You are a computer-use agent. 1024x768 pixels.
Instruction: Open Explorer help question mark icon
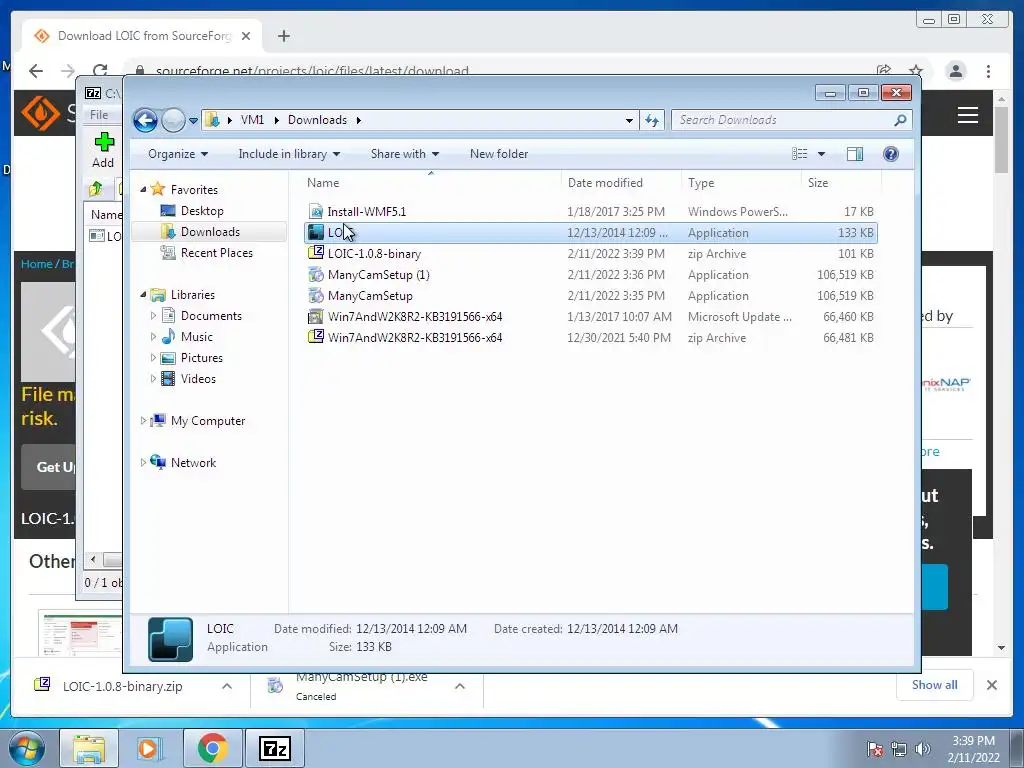tap(891, 154)
